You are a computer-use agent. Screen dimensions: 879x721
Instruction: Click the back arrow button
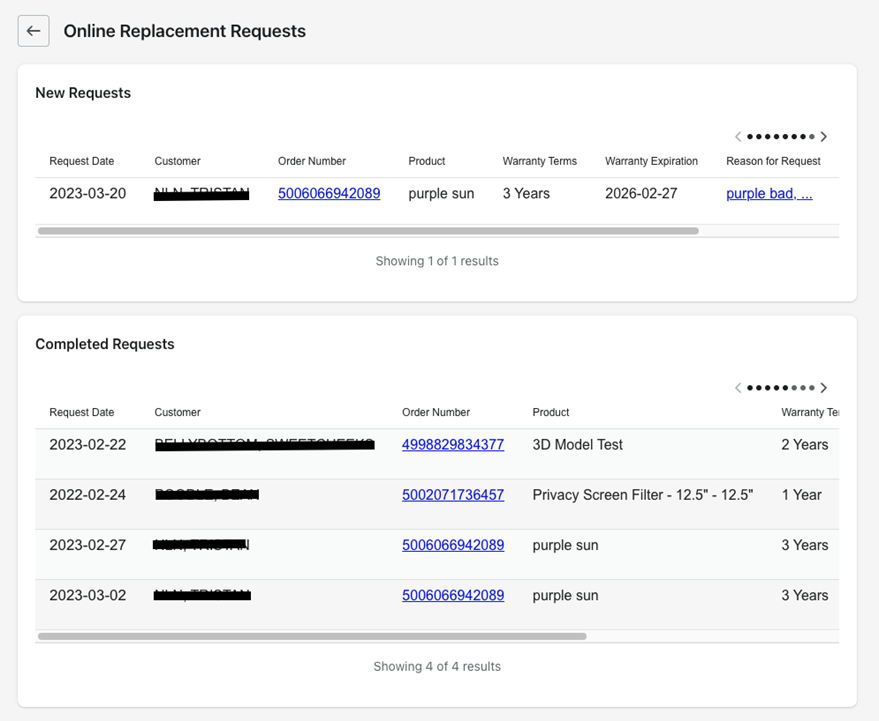tap(33, 31)
